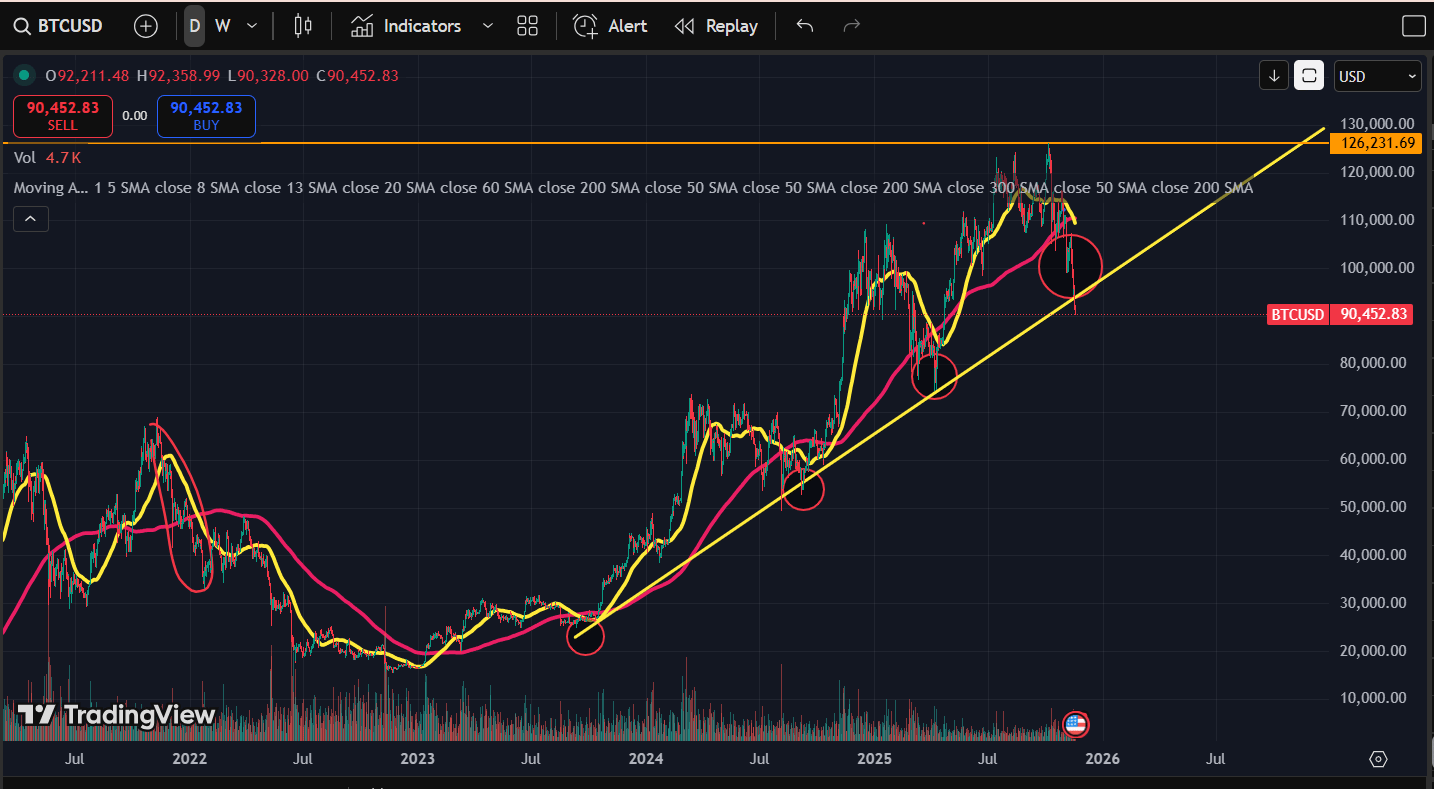
Task: Undo the last chart action
Action: tap(805, 26)
